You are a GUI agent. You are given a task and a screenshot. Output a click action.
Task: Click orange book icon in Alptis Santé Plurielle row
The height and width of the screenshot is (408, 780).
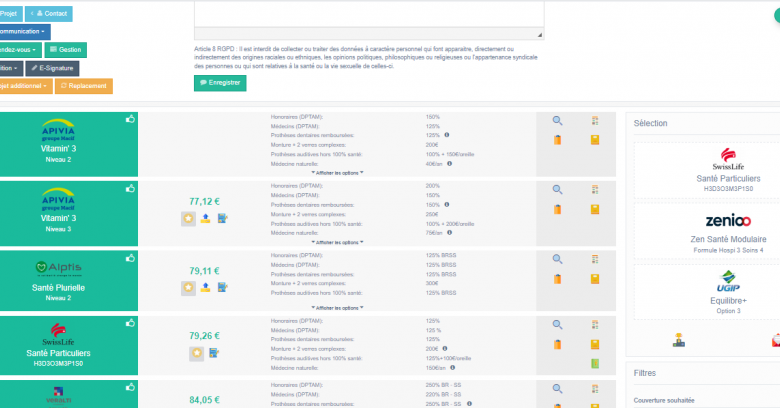tap(594, 277)
